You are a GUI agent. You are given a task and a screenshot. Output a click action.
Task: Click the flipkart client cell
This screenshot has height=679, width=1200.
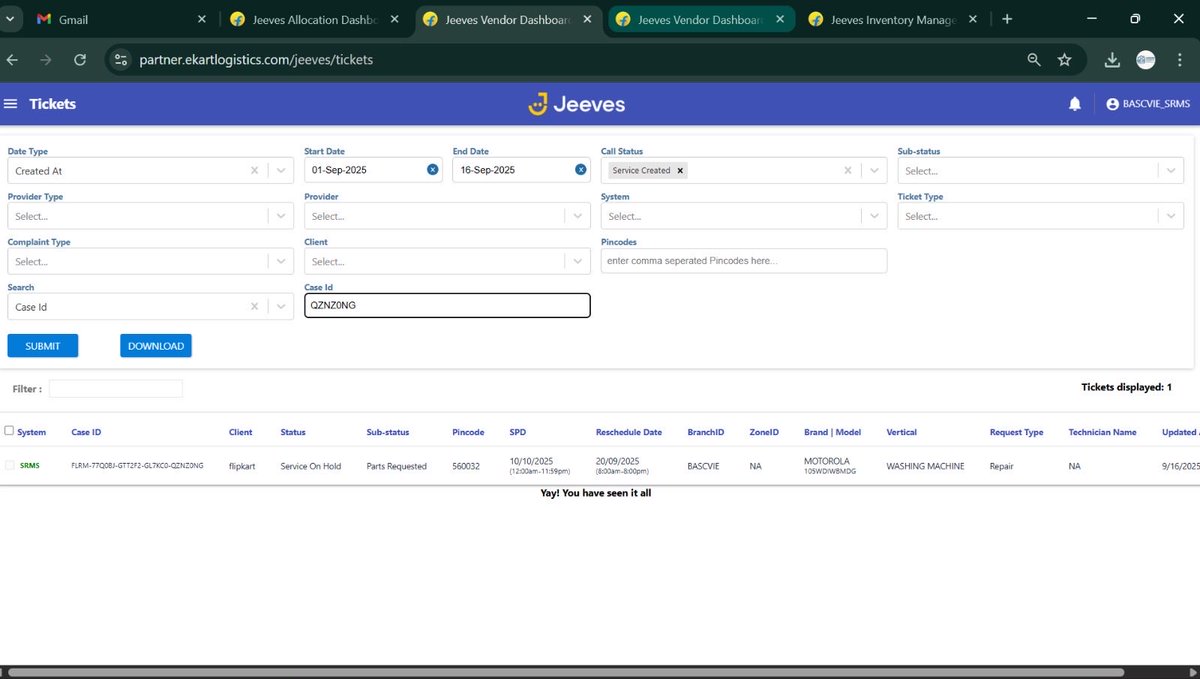pyautogui.click(x=243, y=466)
